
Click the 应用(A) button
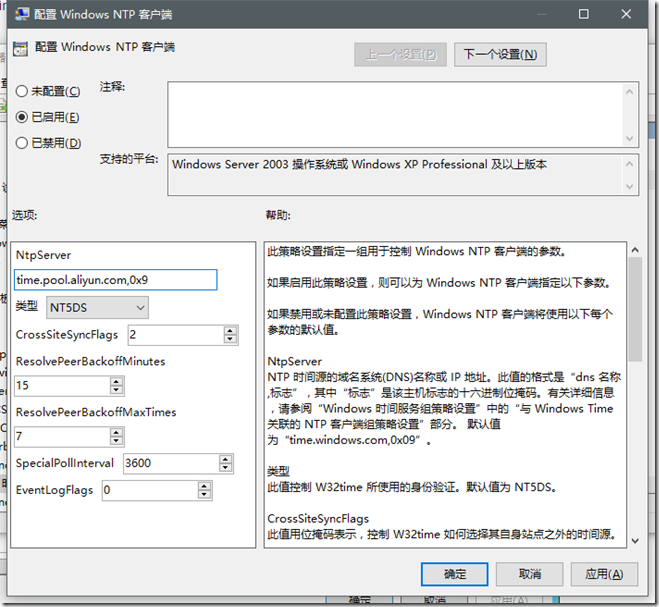click(604, 574)
